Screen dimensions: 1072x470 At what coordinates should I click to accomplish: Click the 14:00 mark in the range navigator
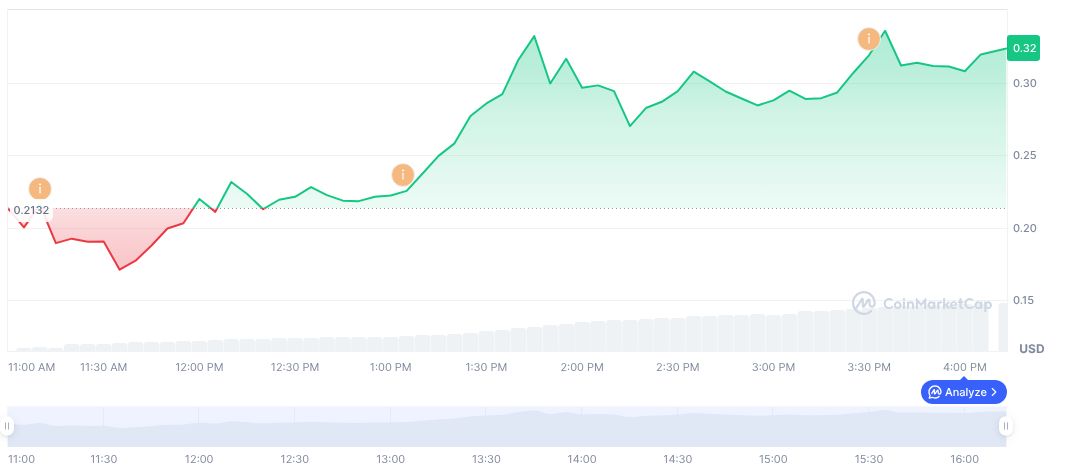[x=581, y=459]
